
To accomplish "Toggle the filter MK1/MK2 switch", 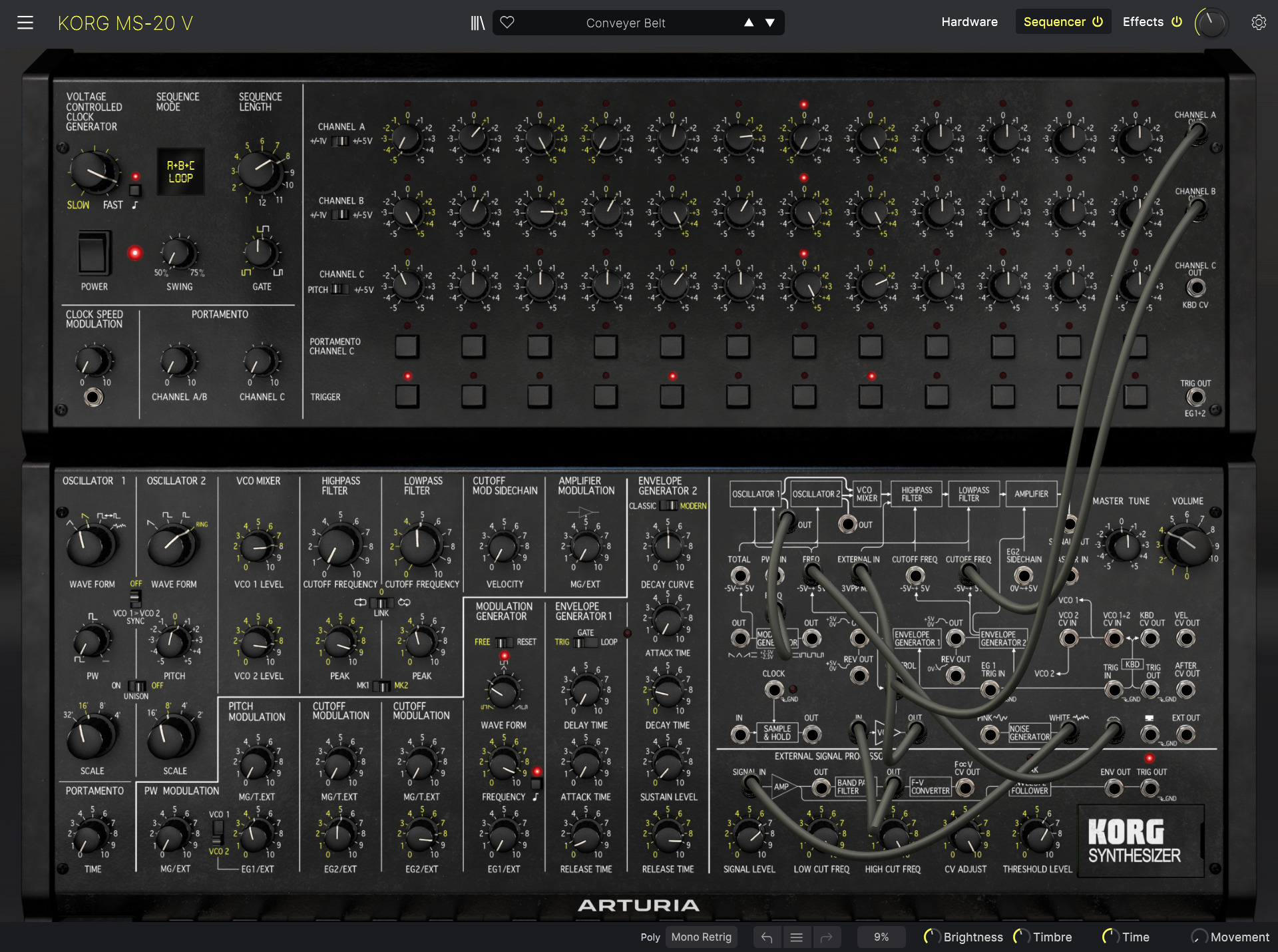I will (x=381, y=685).
